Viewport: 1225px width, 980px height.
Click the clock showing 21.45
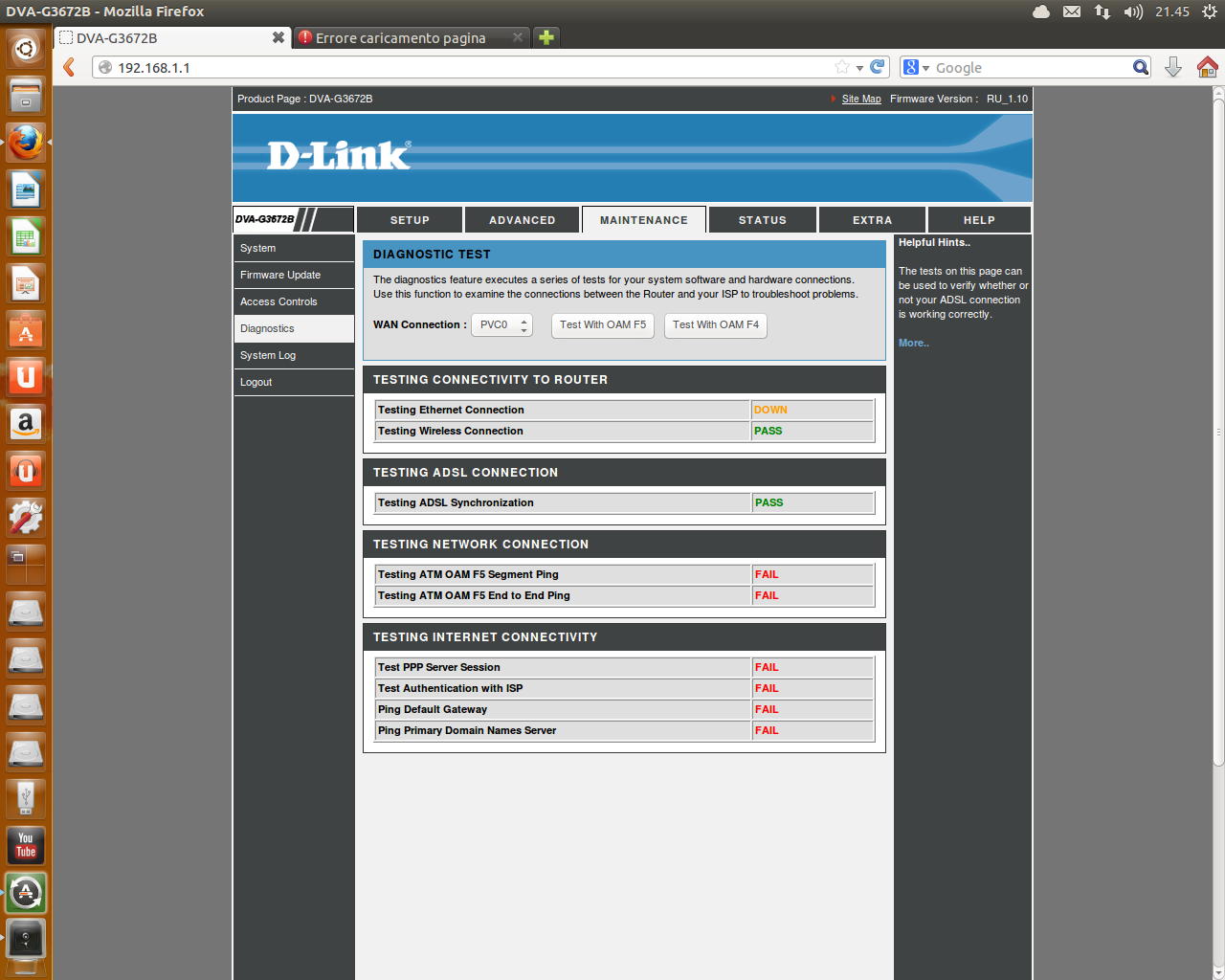pos(1172,11)
